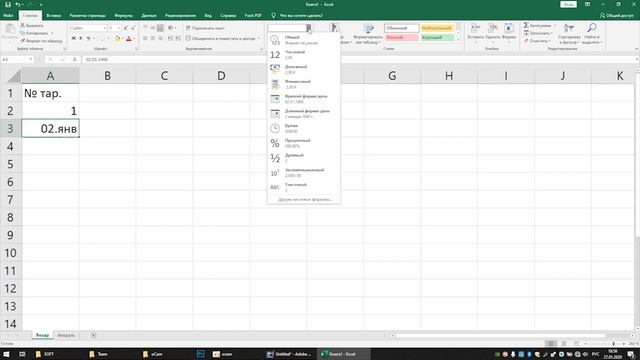Viewport: 640px width, 360px height.
Task: Switch to the Formulas ribbon tab
Action: pos(124,16)
